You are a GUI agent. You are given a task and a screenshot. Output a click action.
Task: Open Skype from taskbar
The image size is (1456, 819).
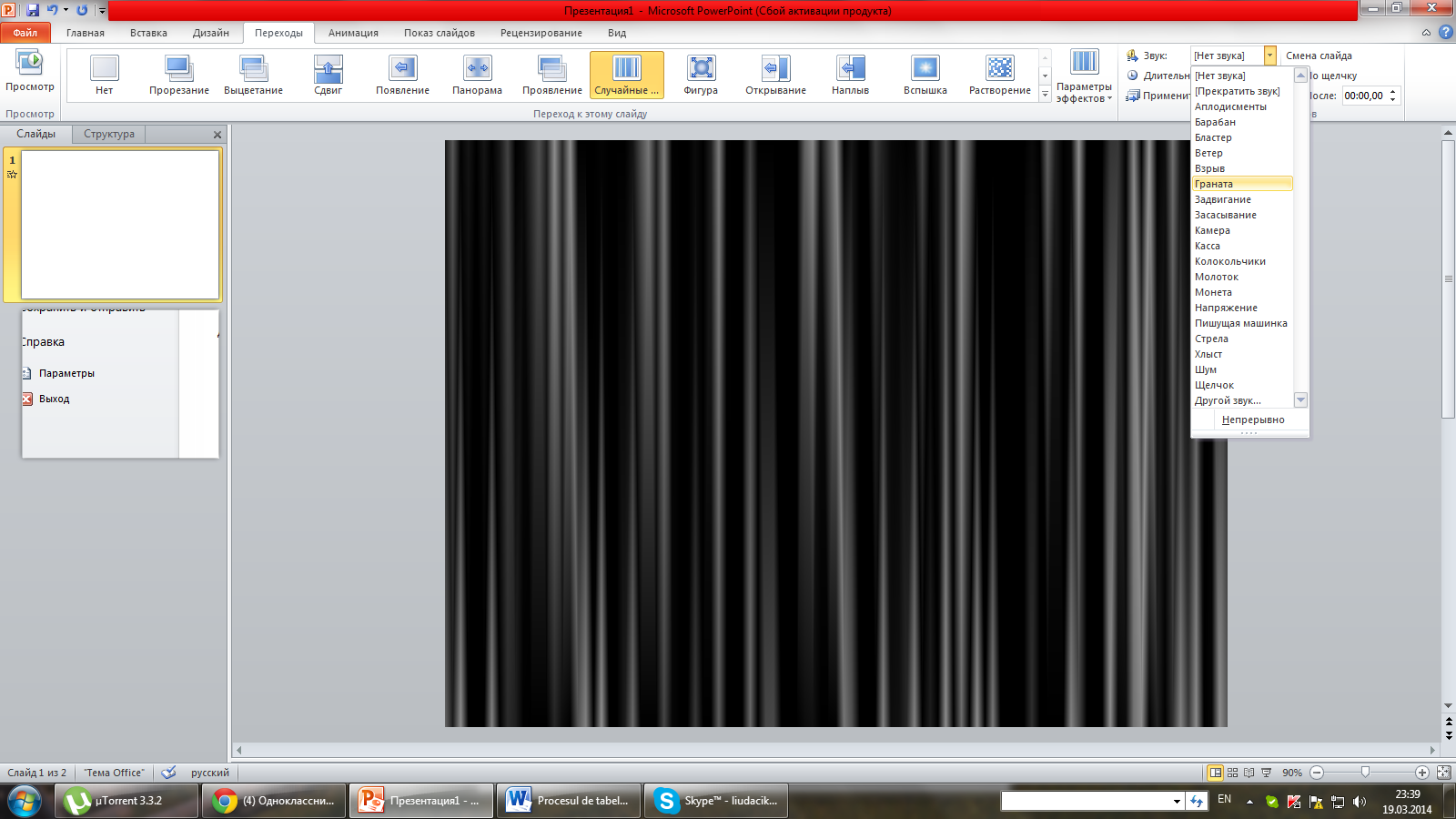tap(716, 801)
